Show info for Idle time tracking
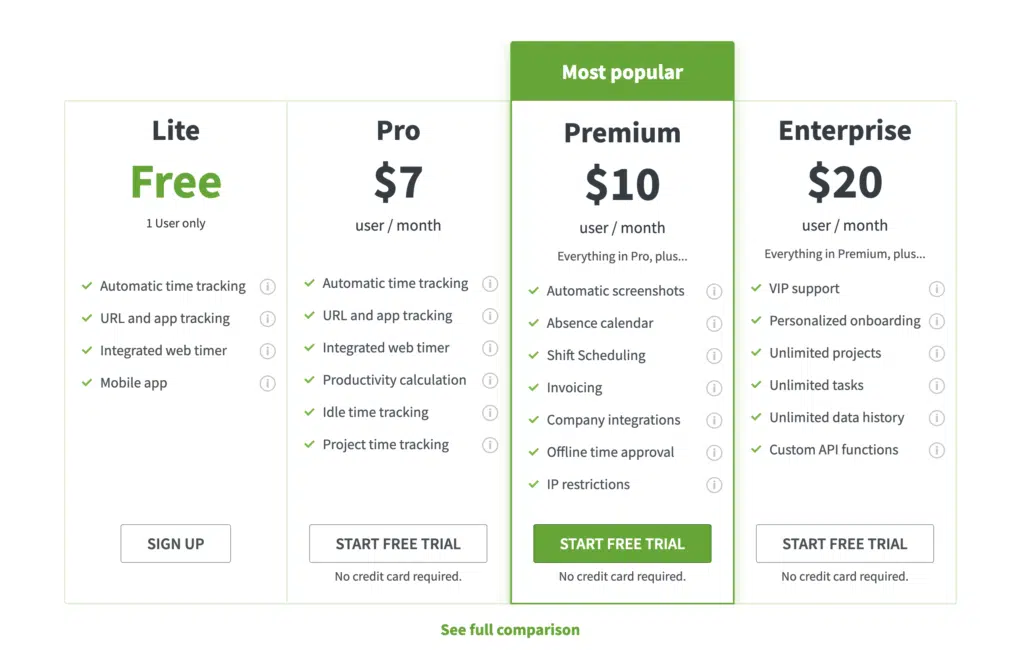The image size is (1024, 650). 490,413
